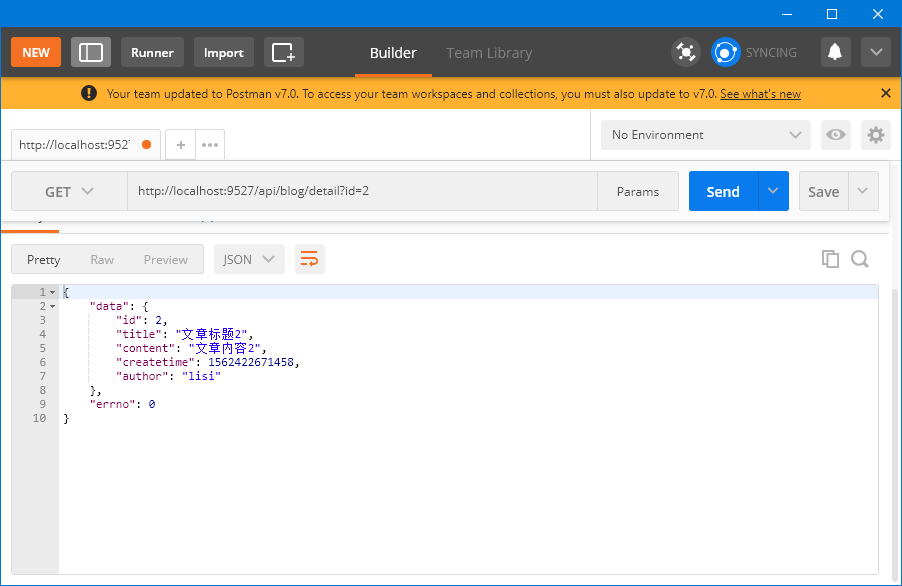The image size is (902, 586).
Task: Click the content value "文章内容2"
Action: pos(225,348)
